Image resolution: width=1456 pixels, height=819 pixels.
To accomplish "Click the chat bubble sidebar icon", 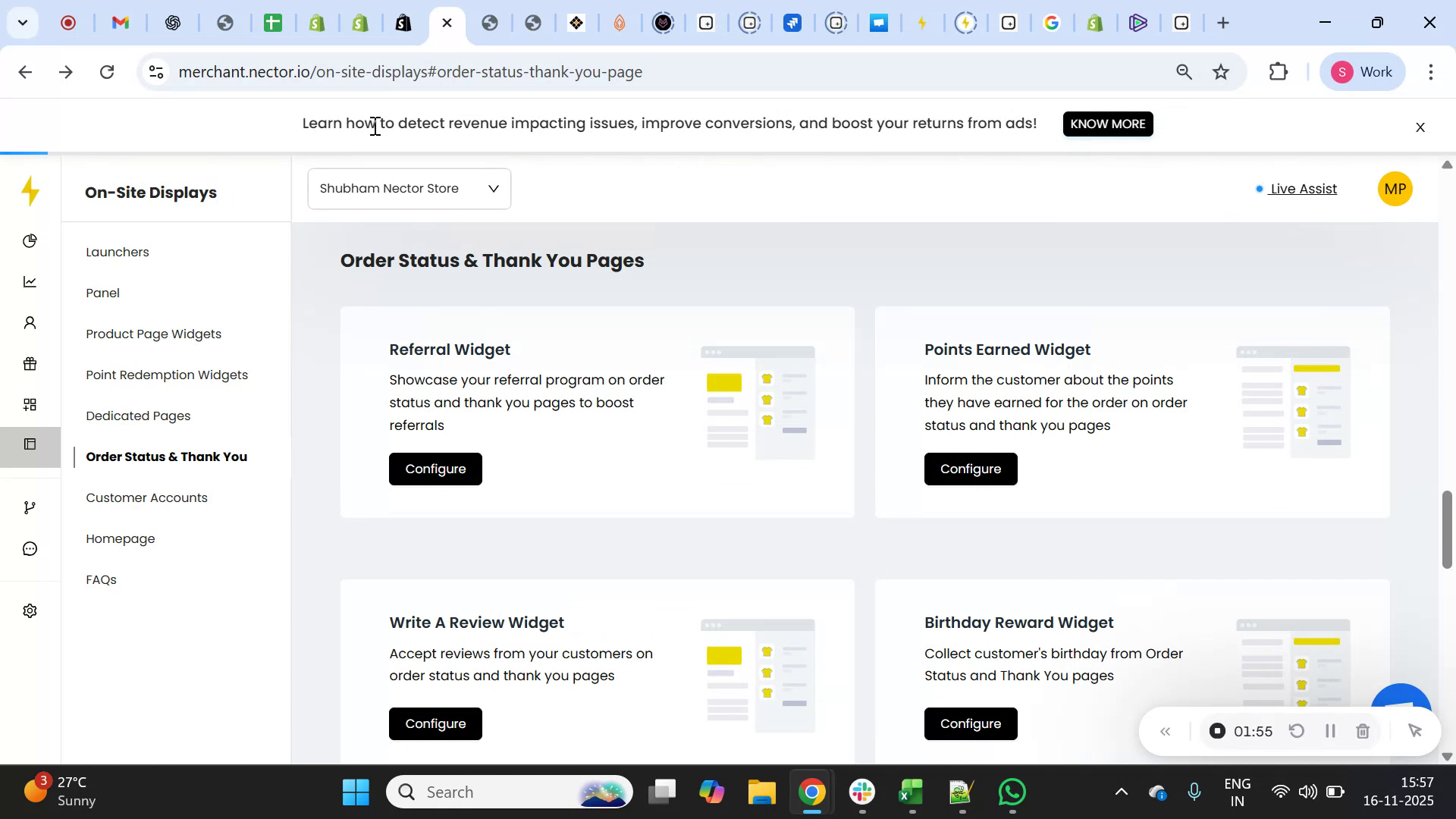I will coord(30,548).
